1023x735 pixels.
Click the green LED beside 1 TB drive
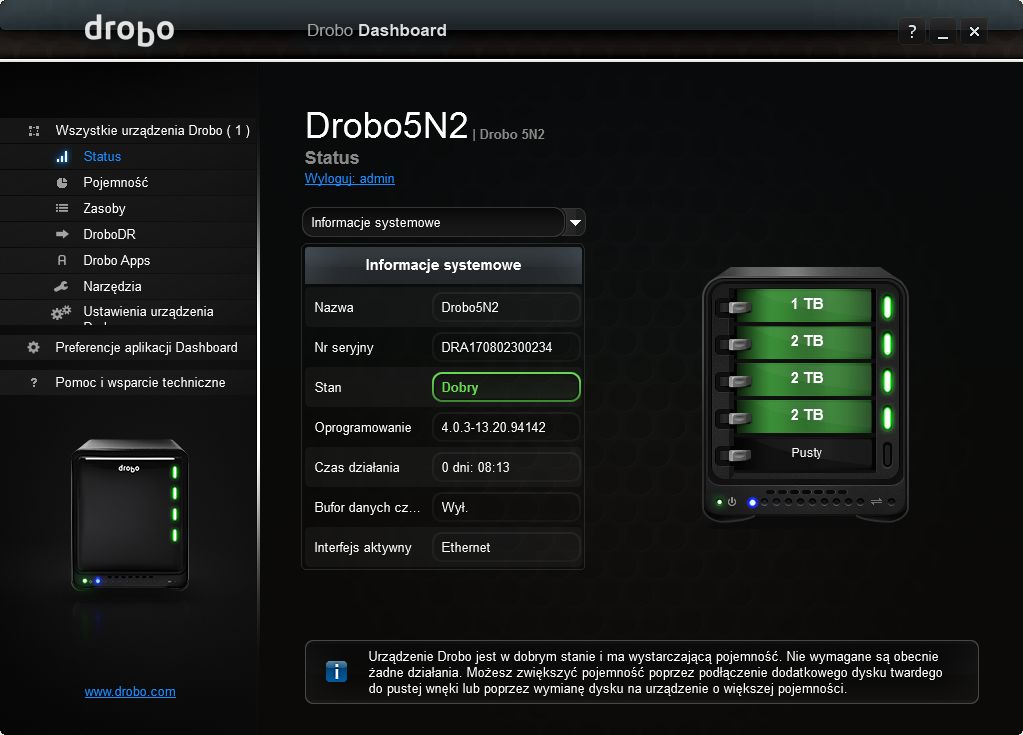click(x=887, y=307)
